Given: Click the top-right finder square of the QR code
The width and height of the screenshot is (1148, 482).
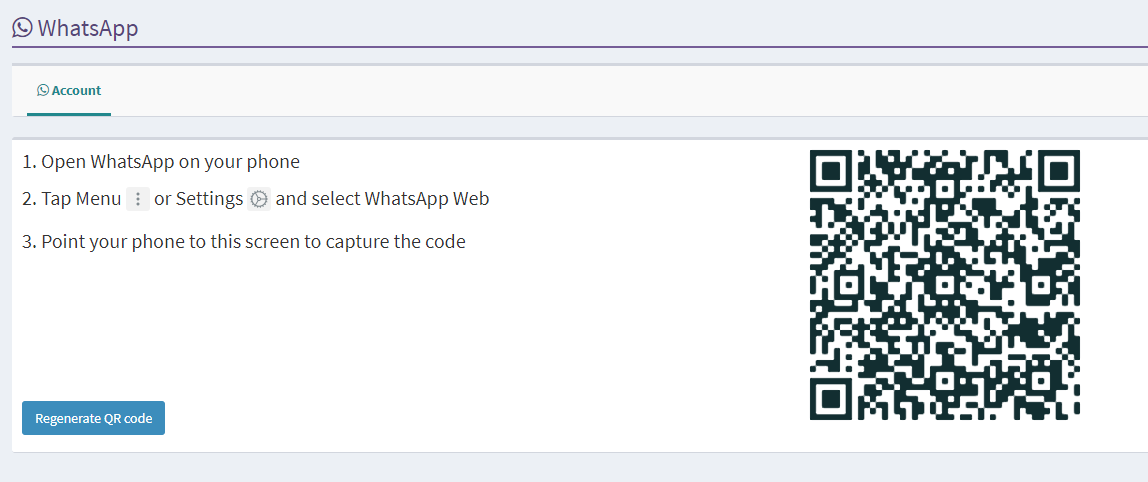Looking at the screenshot, I should pos(1059,171).
